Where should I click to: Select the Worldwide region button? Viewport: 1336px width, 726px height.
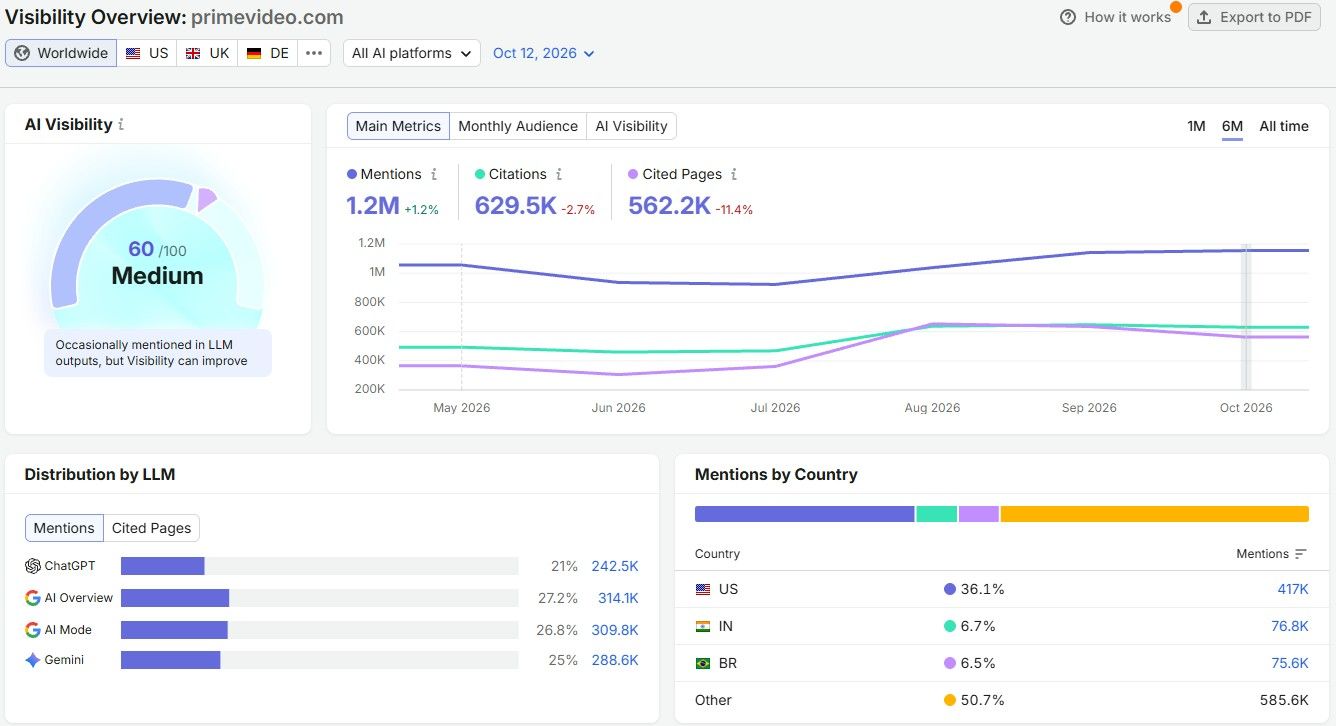click(61, 53)
